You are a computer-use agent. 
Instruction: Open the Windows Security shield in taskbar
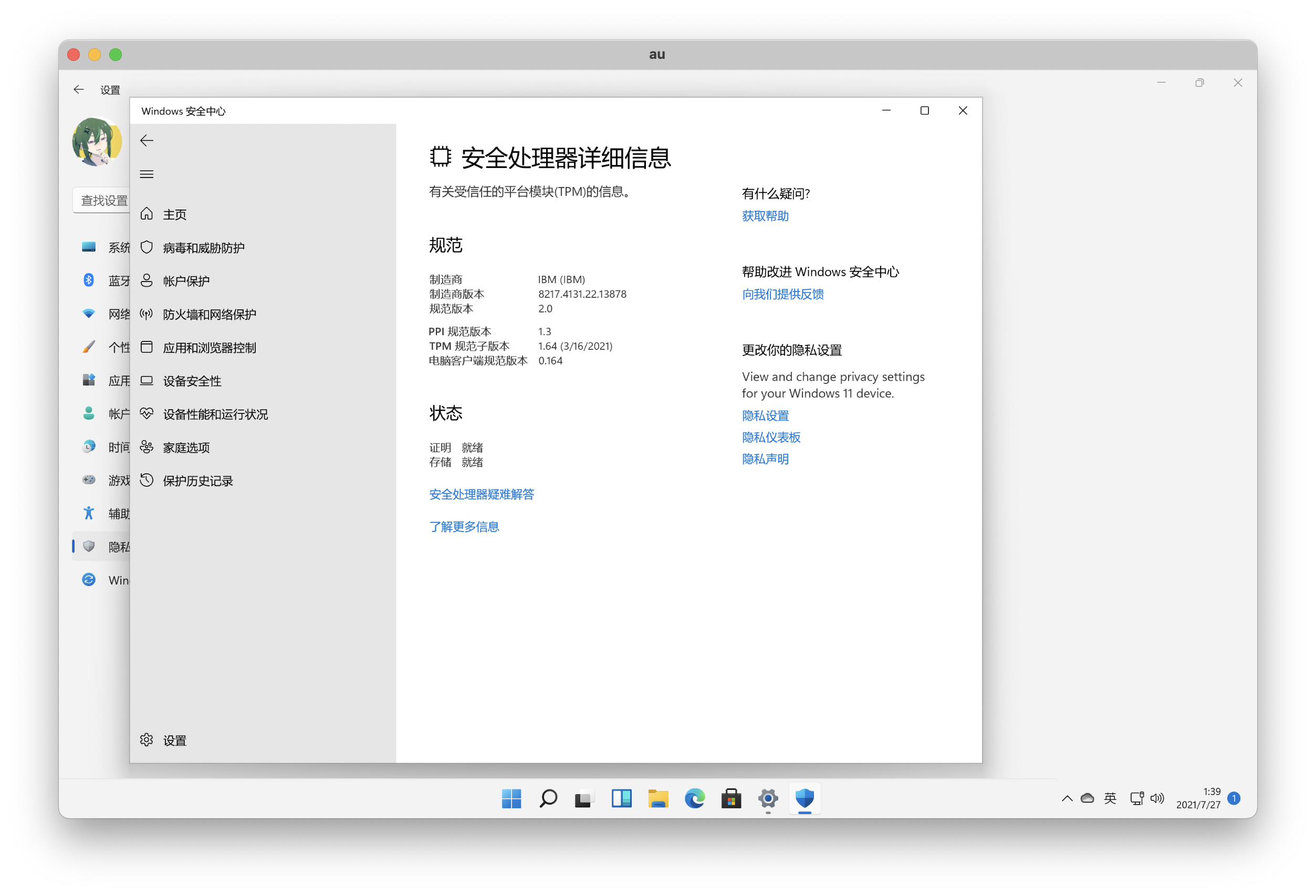pos(804,799)
